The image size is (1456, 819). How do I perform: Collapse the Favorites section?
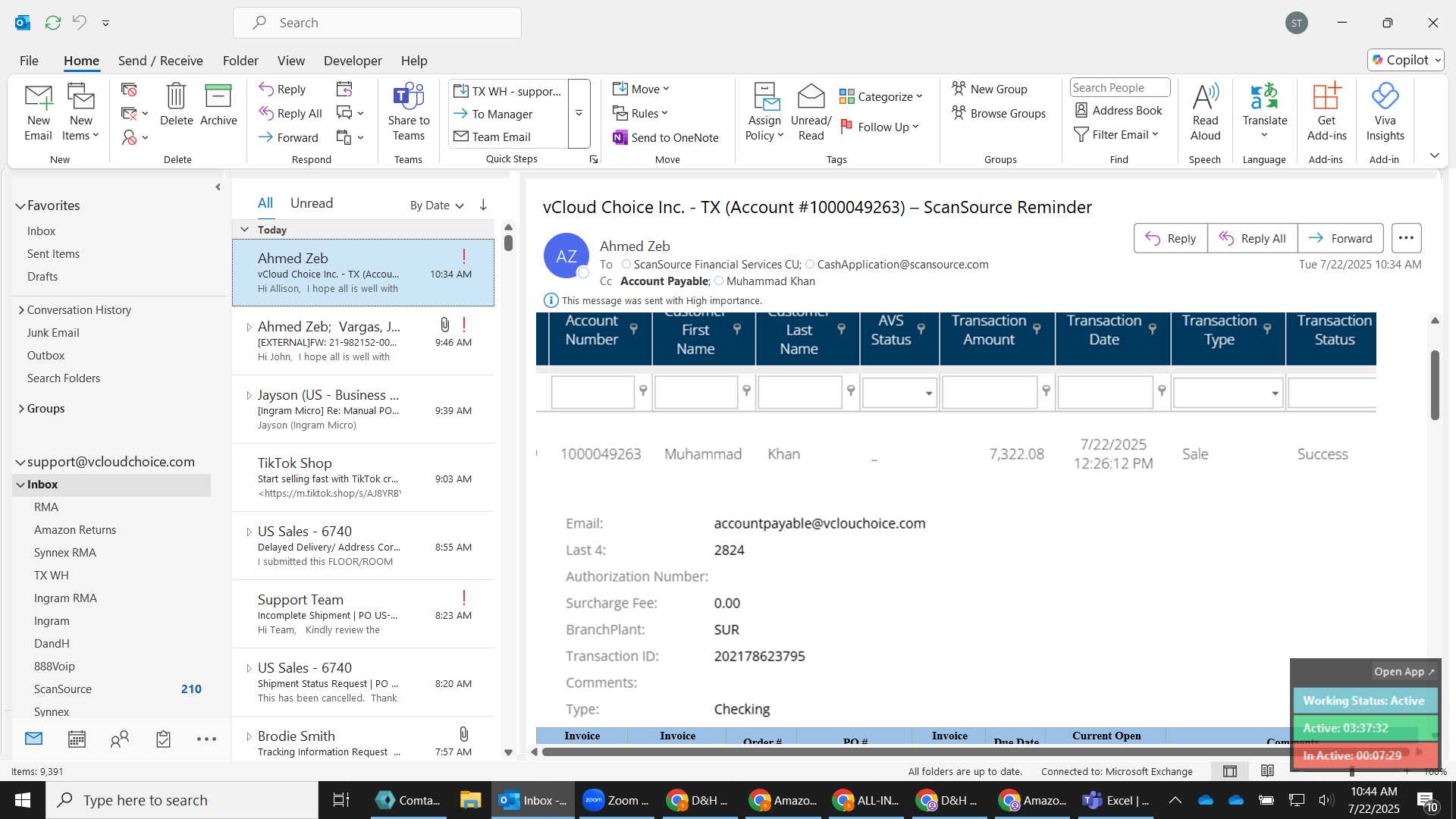click(20, 206)
